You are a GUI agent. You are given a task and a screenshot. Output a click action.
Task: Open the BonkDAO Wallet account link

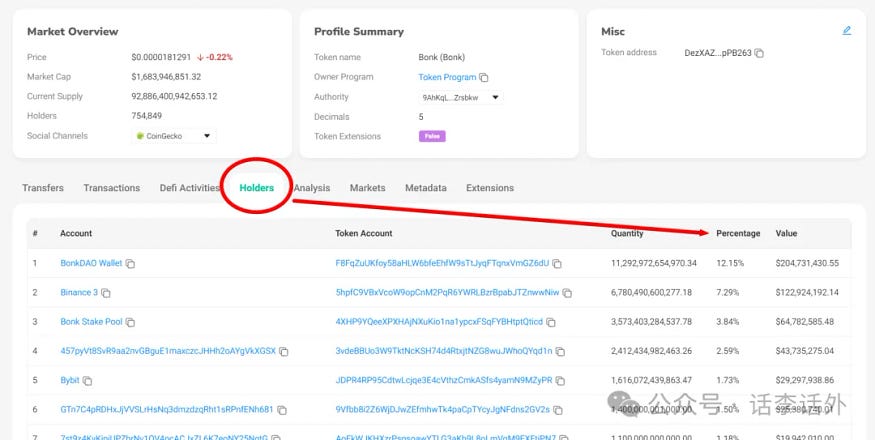click(91, 263)
